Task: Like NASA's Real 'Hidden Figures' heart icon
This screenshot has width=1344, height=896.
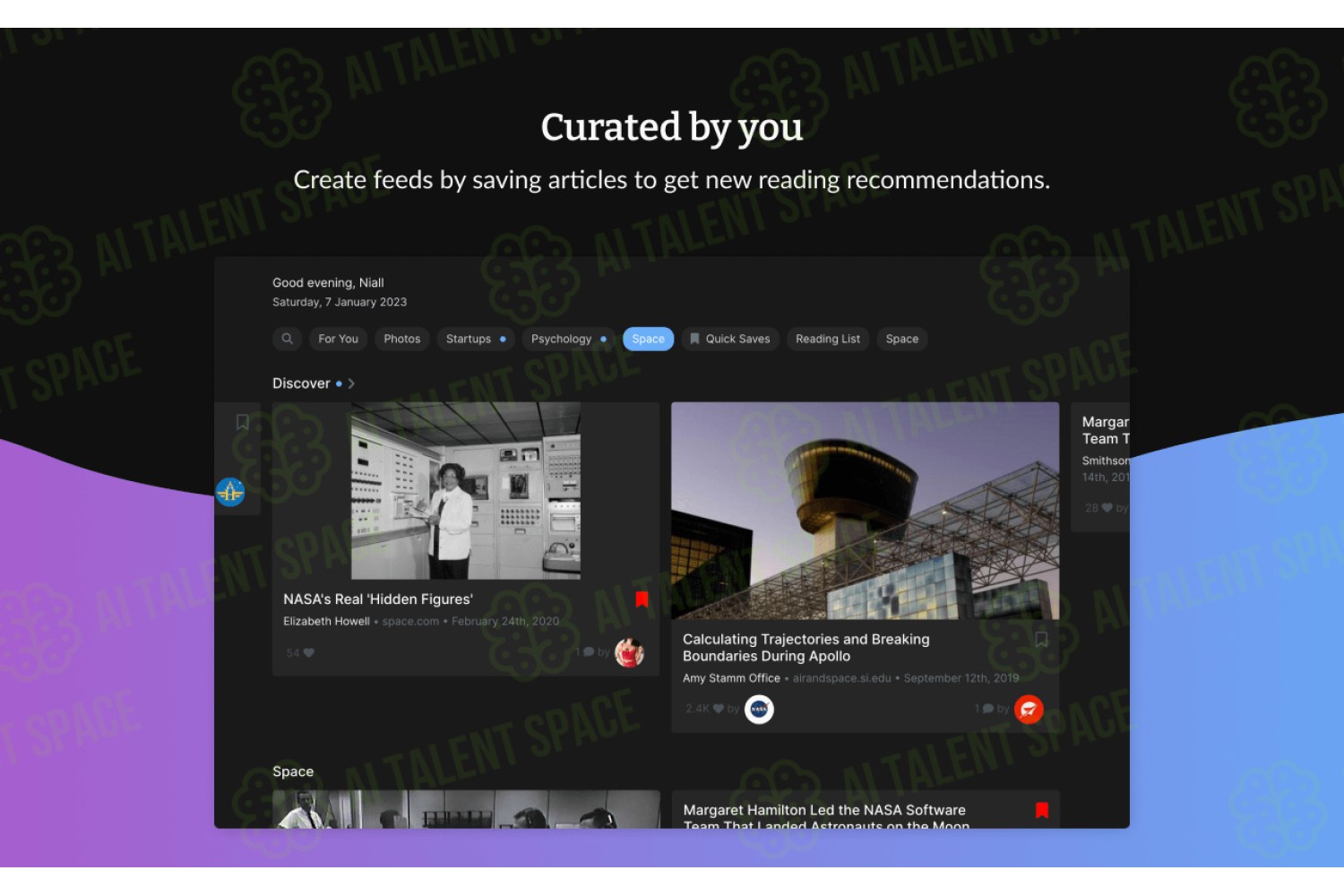Action: pyautogui.click(x=308, y=653)
